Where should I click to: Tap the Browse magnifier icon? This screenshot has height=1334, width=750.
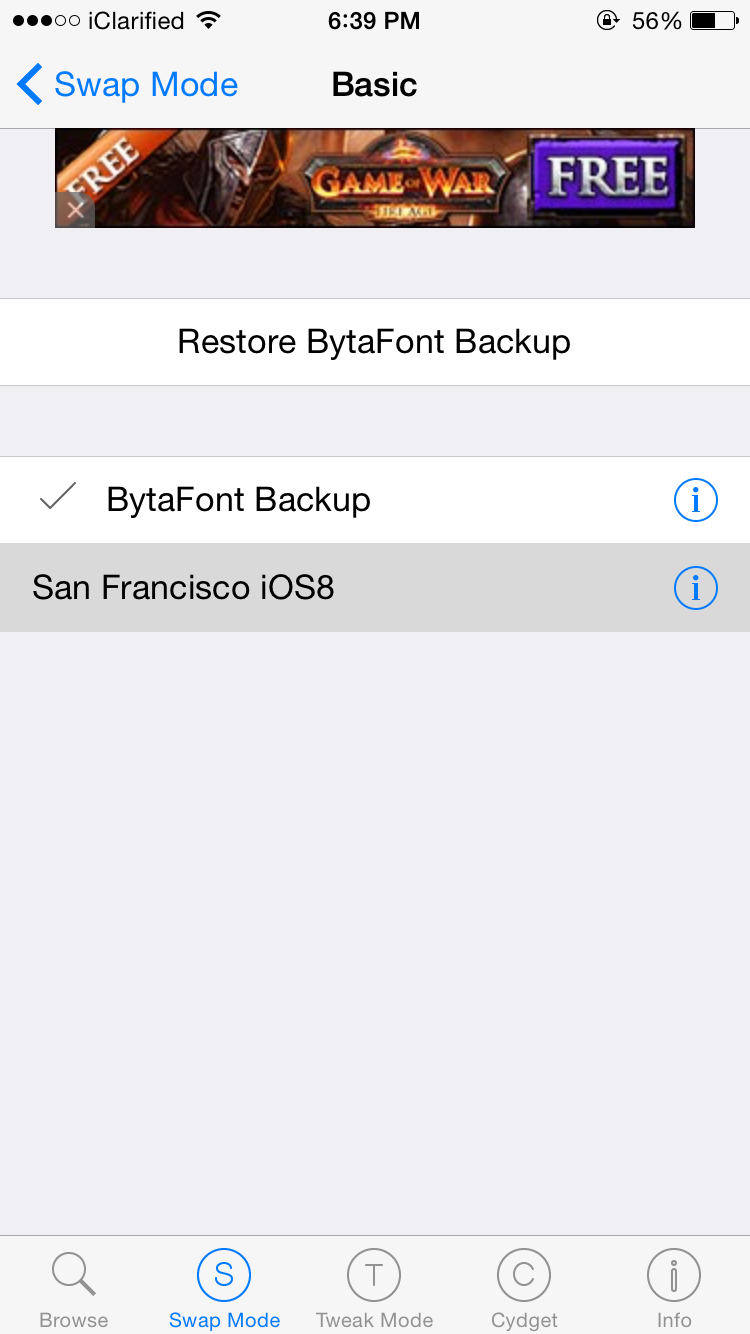point(73,1275)
